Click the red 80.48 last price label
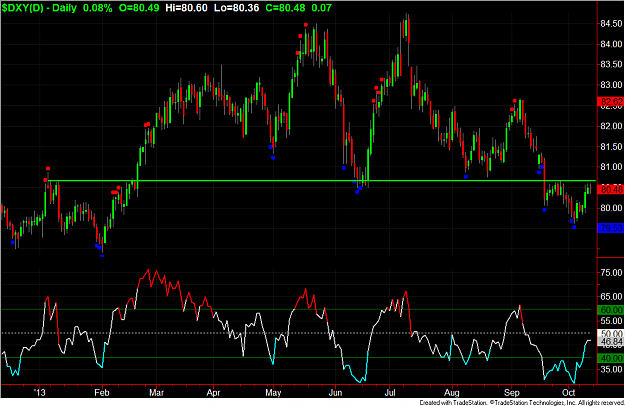625x406 pixels. [x=611, y=189]
